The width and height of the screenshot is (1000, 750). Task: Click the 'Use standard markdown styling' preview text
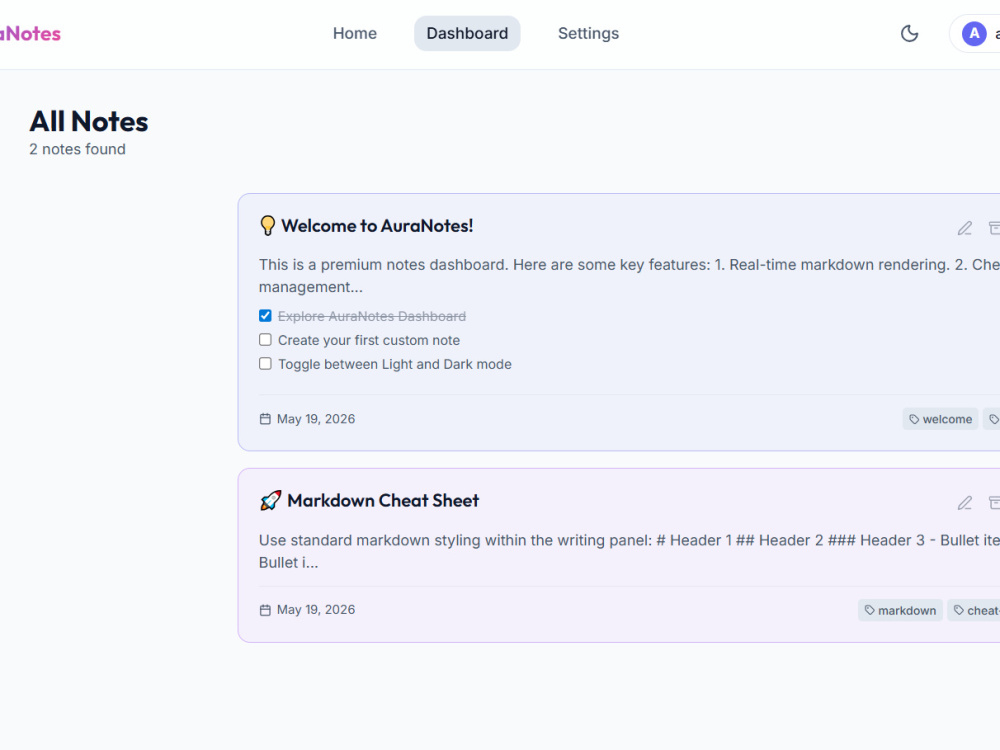click(x=629, y=551)
